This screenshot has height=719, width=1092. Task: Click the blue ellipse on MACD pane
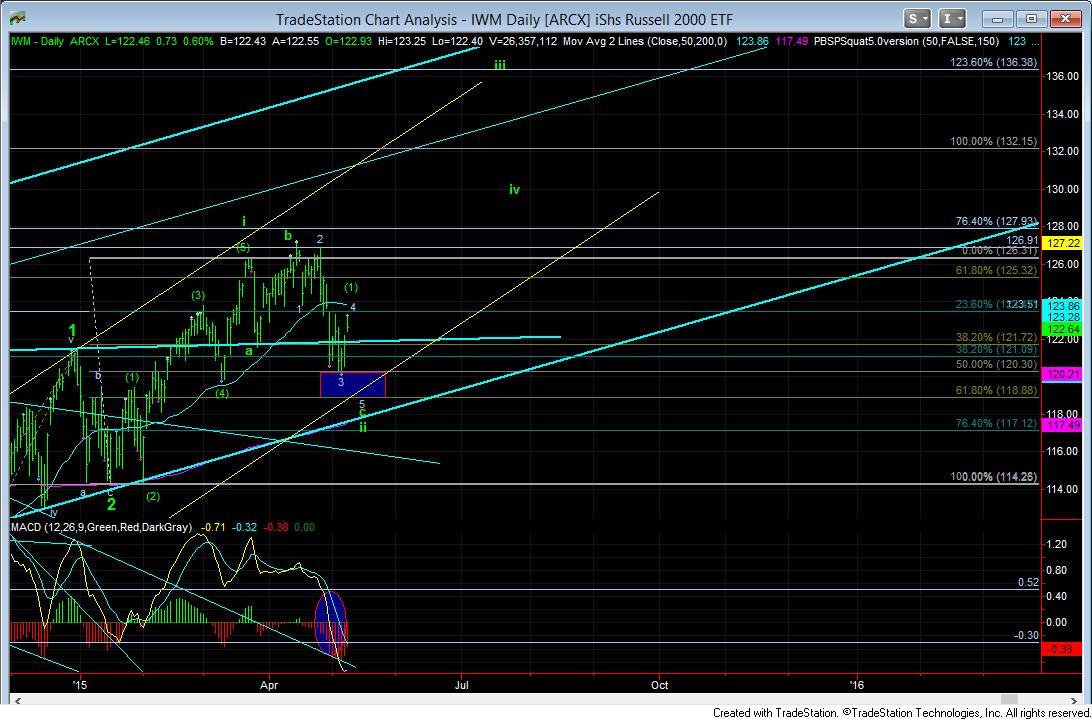click(331, 624)
